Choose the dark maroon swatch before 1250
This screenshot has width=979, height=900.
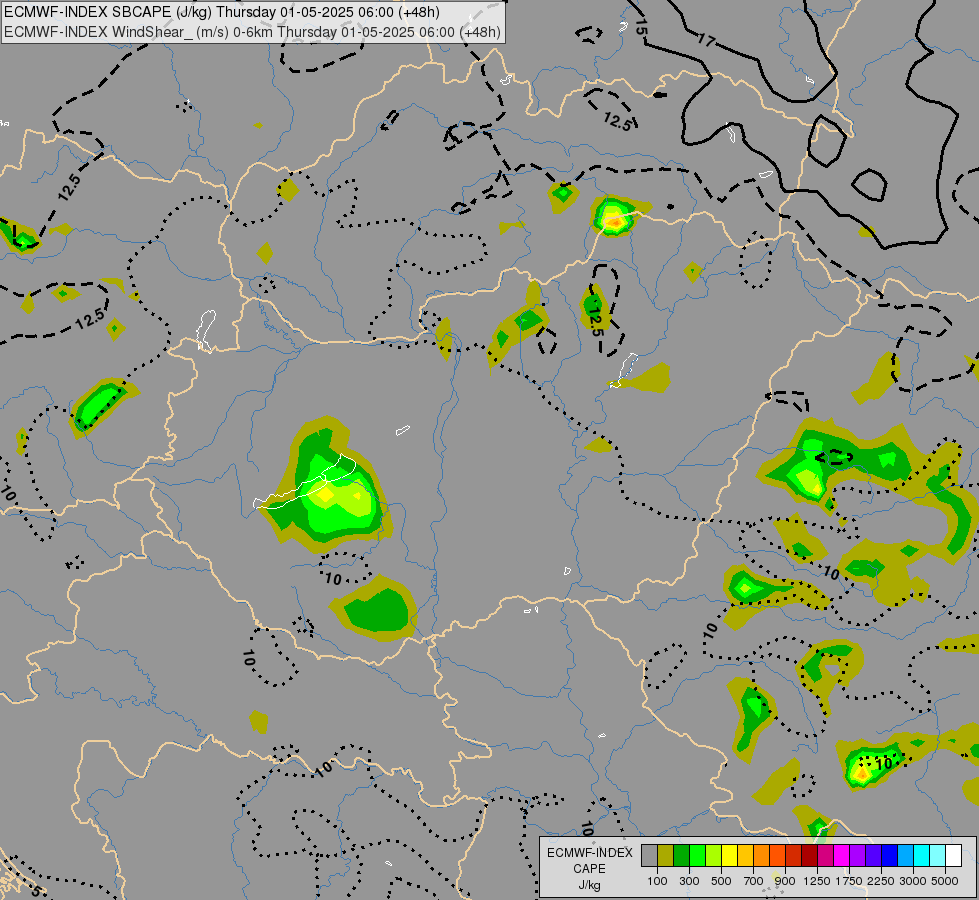[809, 855]
